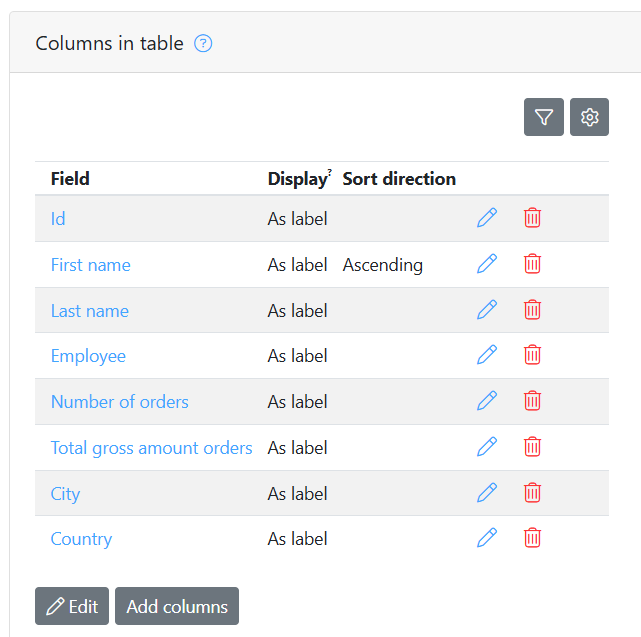Remove the Country column via trash icon

point(533,538)
